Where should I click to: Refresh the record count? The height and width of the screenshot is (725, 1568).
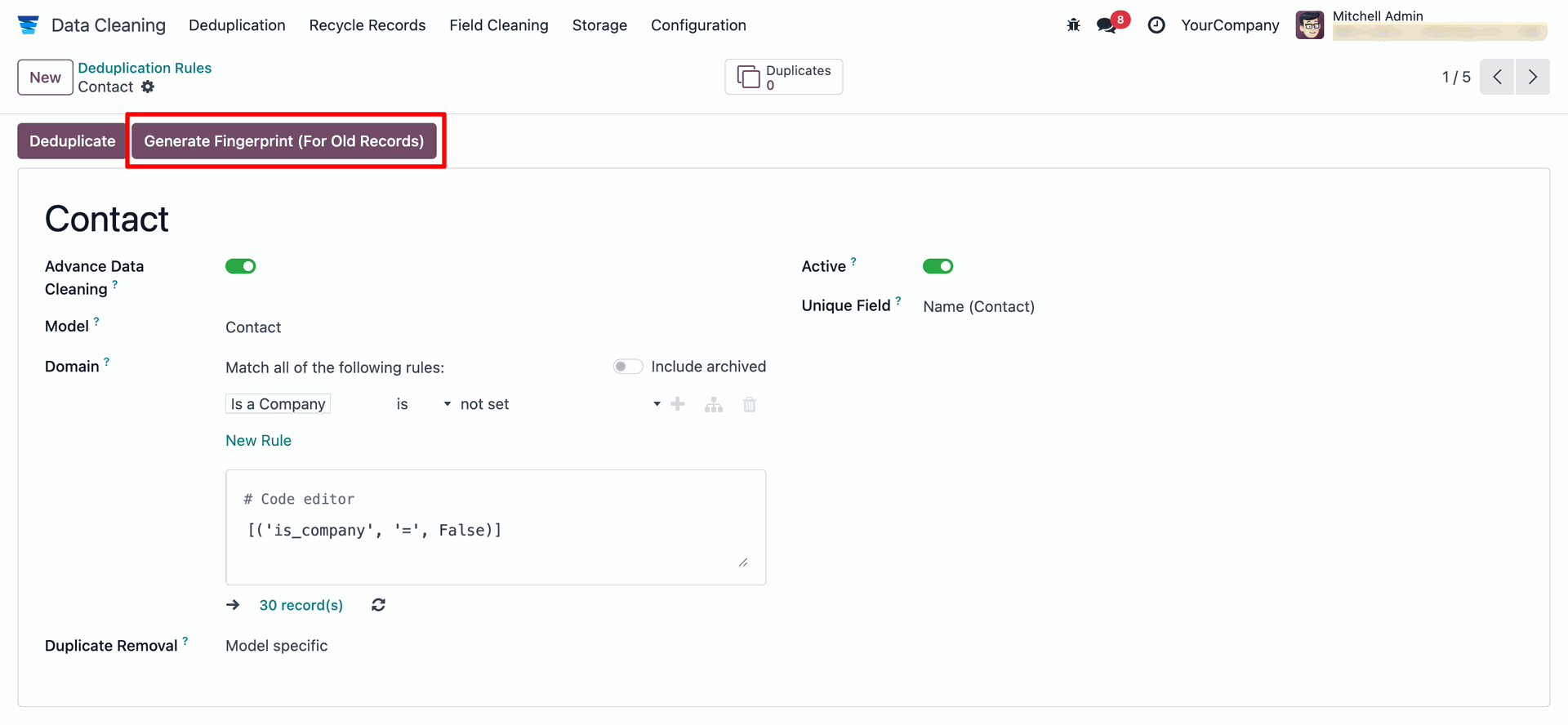point(378,605)
